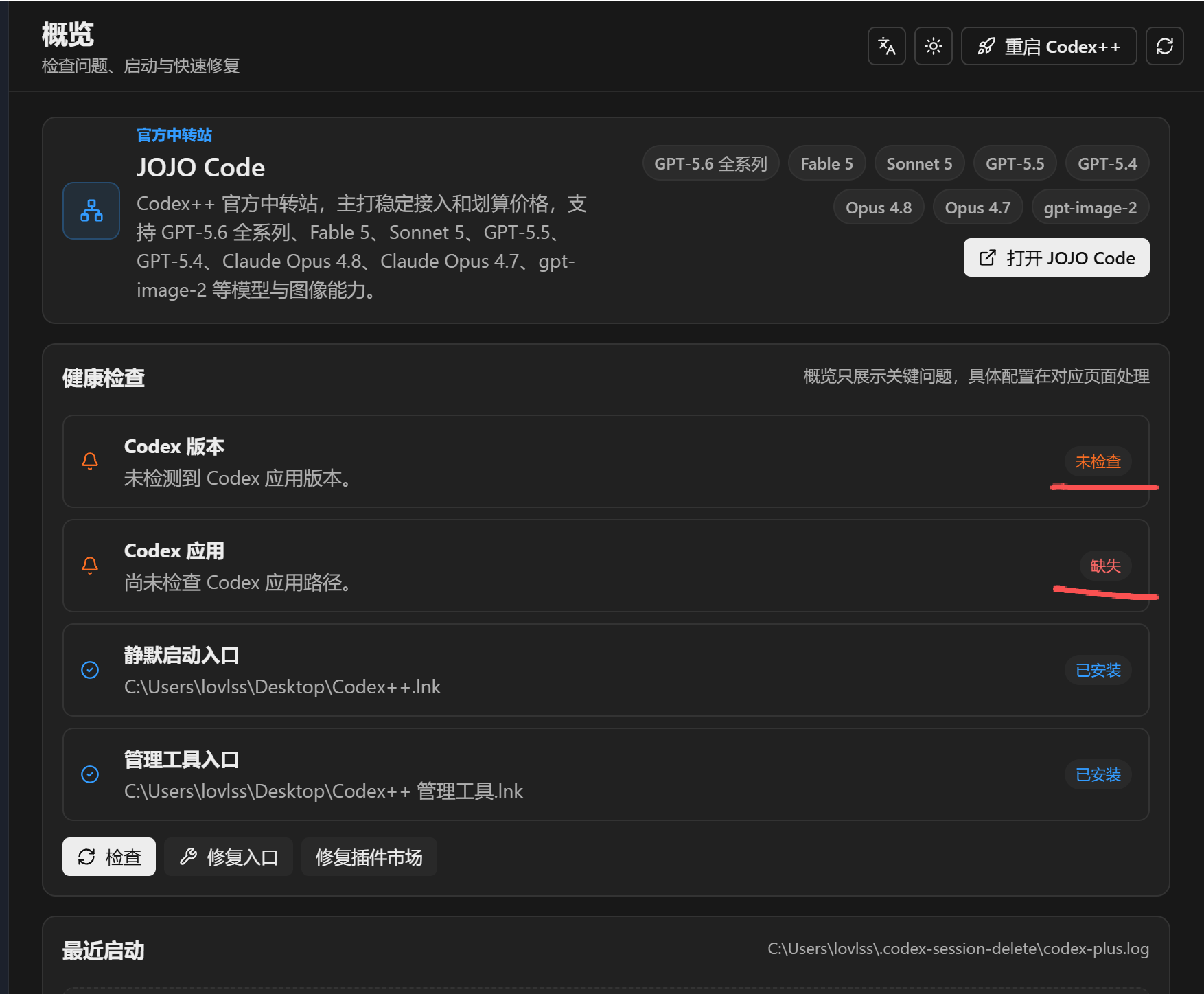
Task: Click the Codex++ 管理工具.lnk path
Action: 323,791
